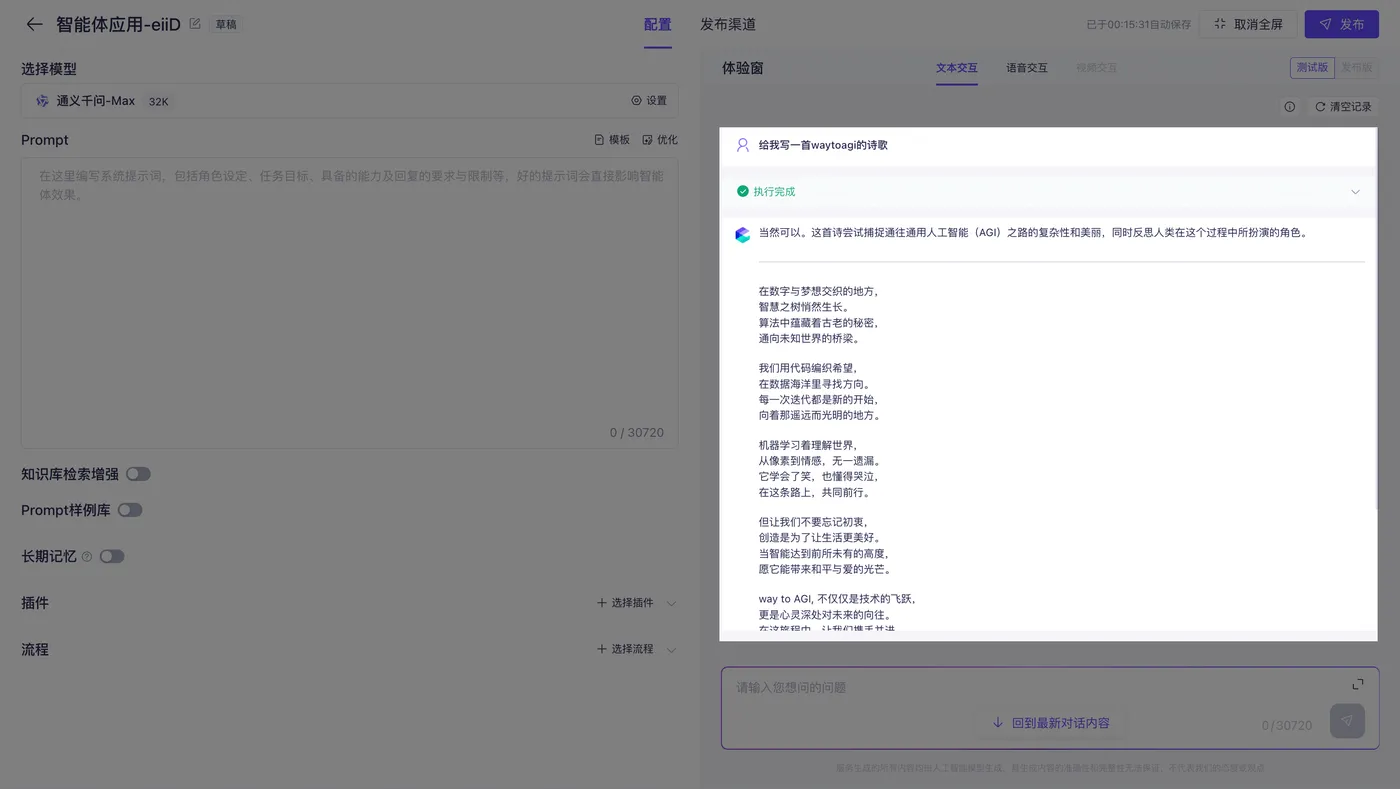Expand the input box icon
Screen dimensions: 1400x789
1358,684
